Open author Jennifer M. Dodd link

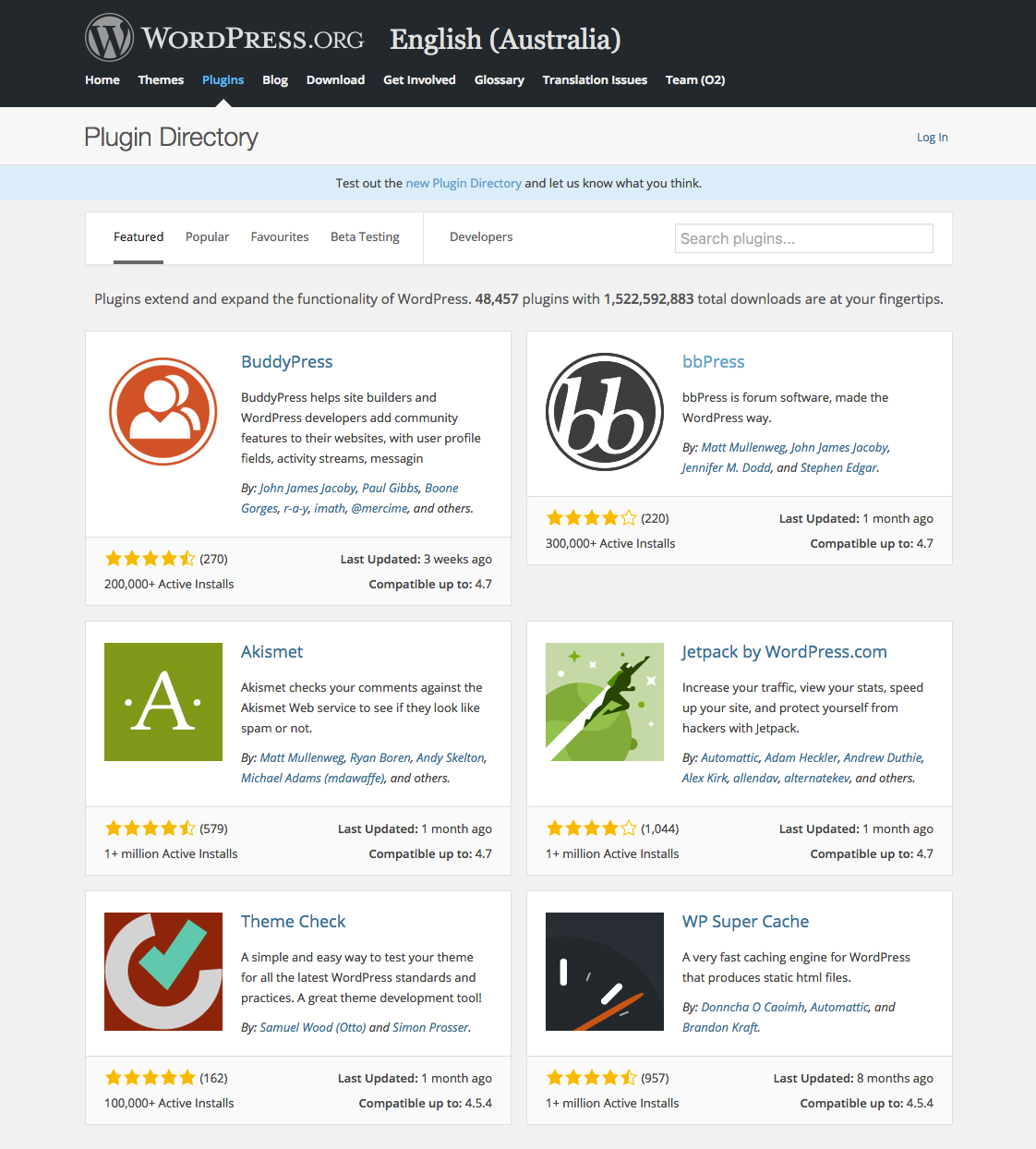(727, 468)
